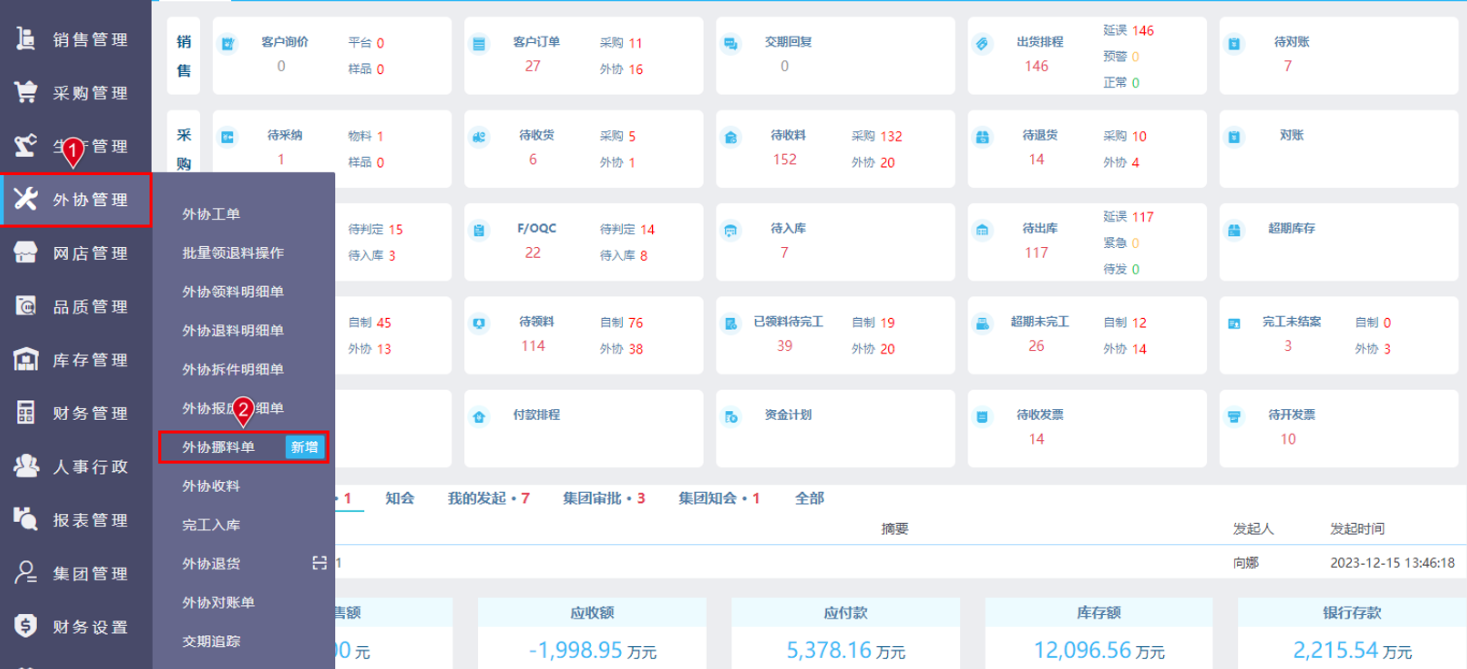Click the warehouse icon beside 库存管理
Image resolution: width=1467 pixels, height=669 pixels.
coord(26,360)
